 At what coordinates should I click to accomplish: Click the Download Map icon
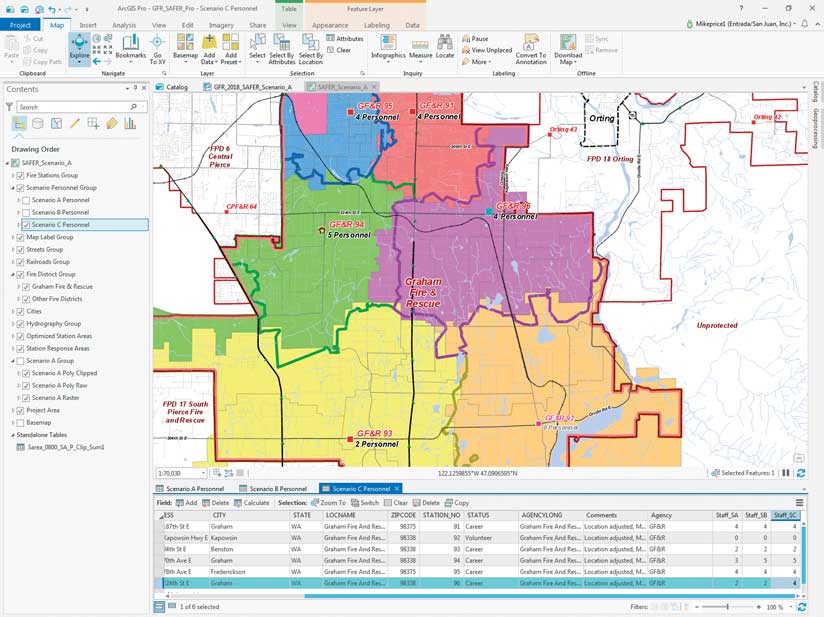click(568, 43)
